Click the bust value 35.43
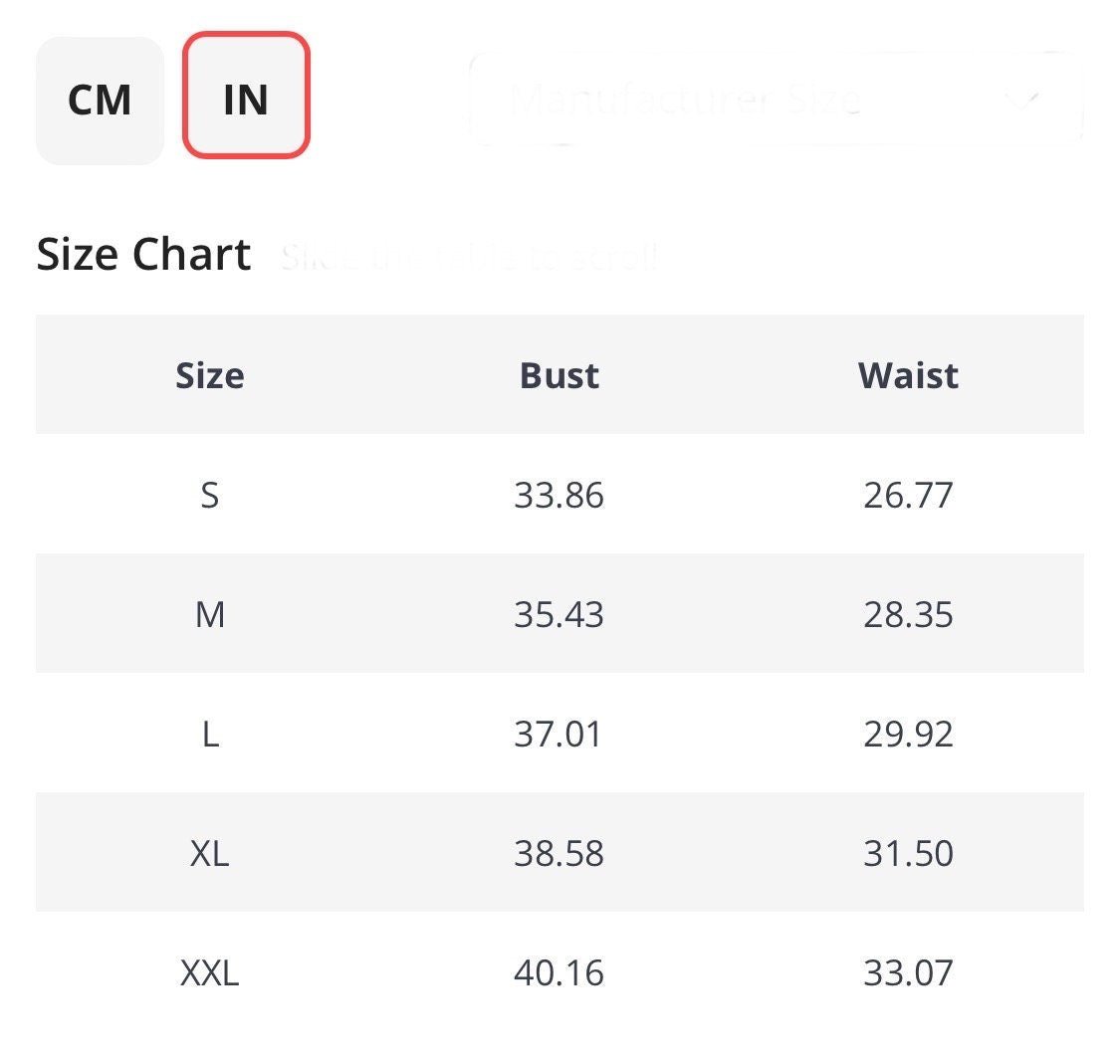This screenshot has height=1064, width=1120. (x=560, y=614)
